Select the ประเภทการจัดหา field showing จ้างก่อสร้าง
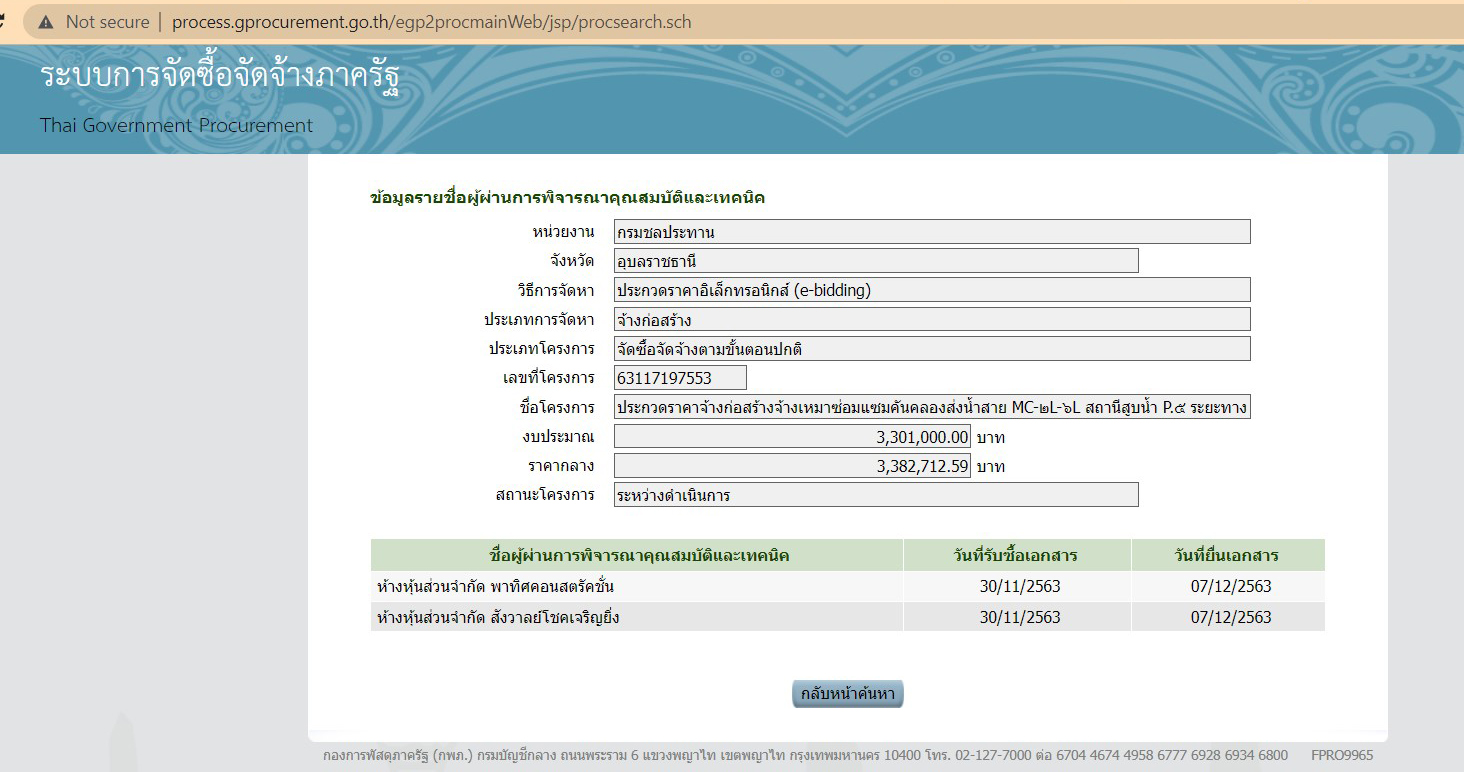This screenshot has width=1464, height=772. click(x=931, y=320)
